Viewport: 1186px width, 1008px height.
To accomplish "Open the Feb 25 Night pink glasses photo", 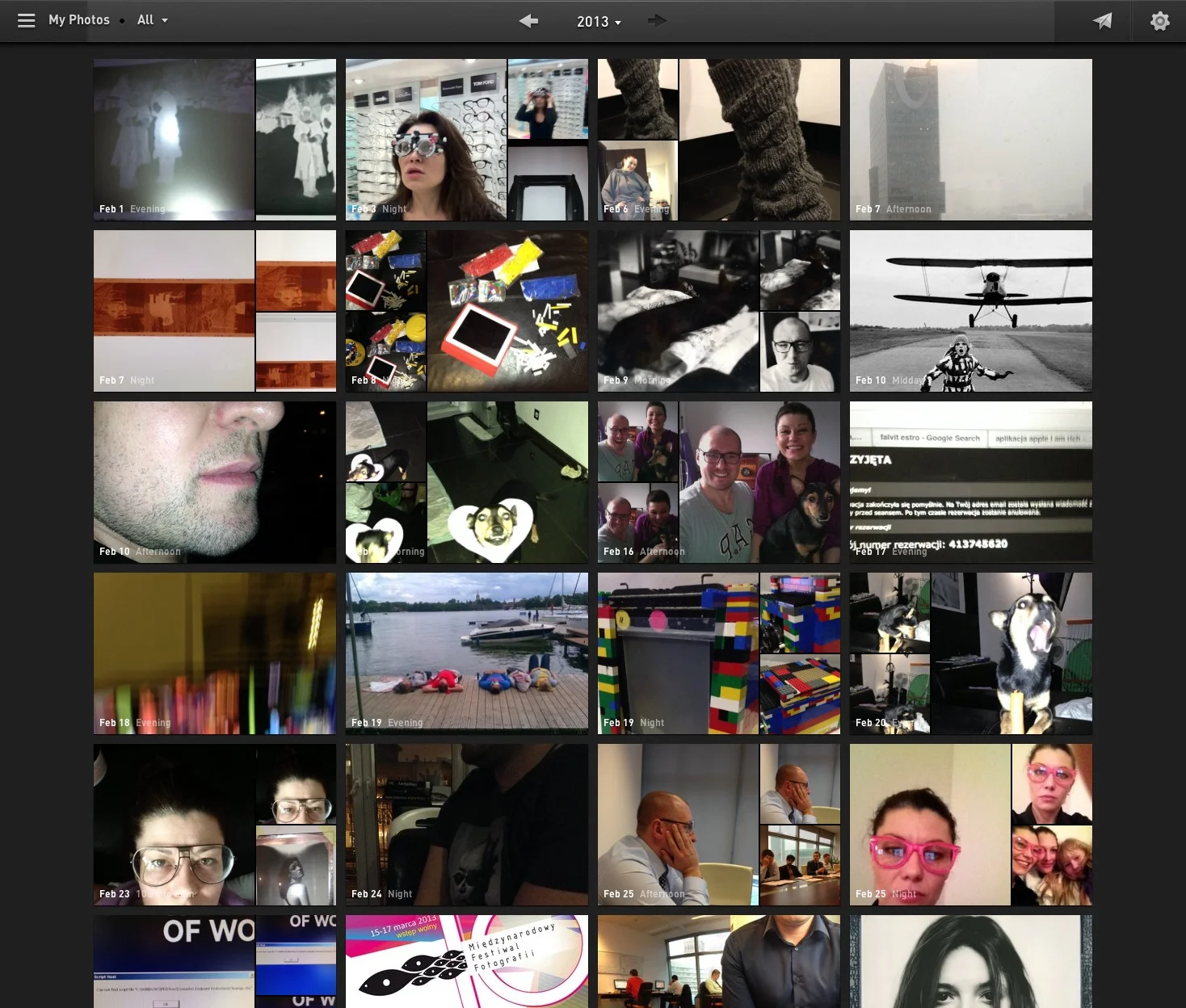I will tap(930, 825).
